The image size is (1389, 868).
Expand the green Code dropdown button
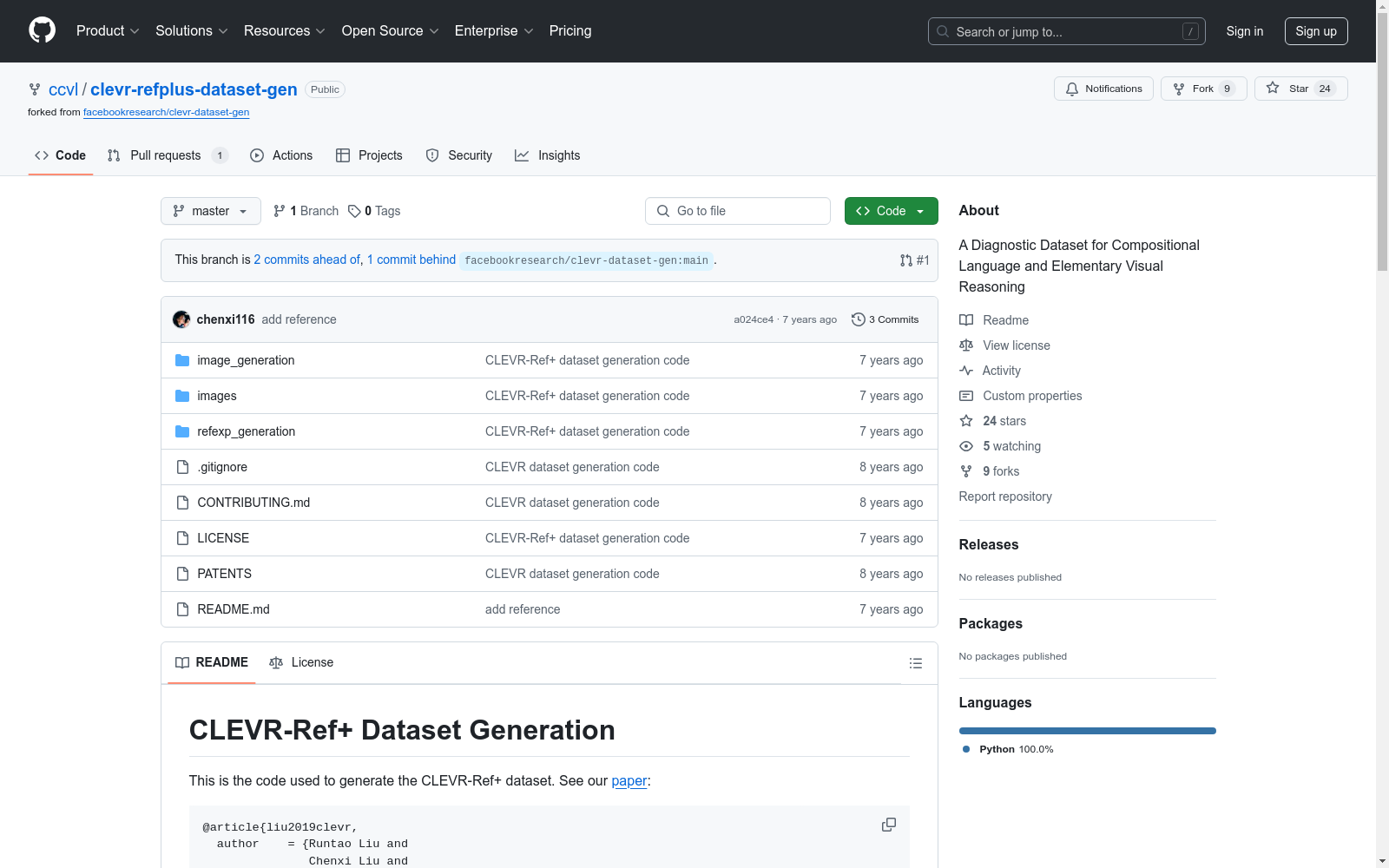coord(891,211)
